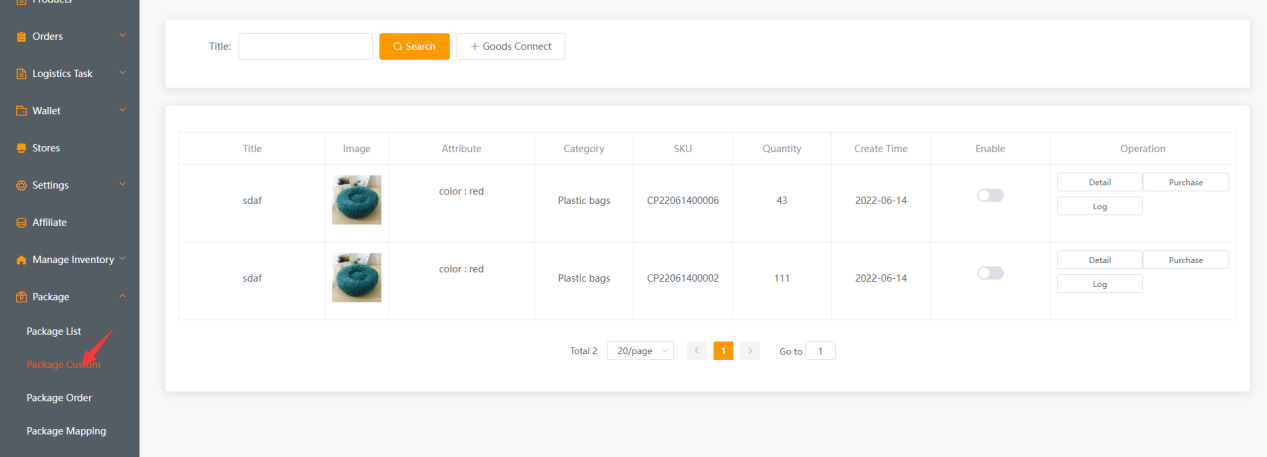Click the Settings gear icon
1267x457 pixels.
click(x=21, y=185)
